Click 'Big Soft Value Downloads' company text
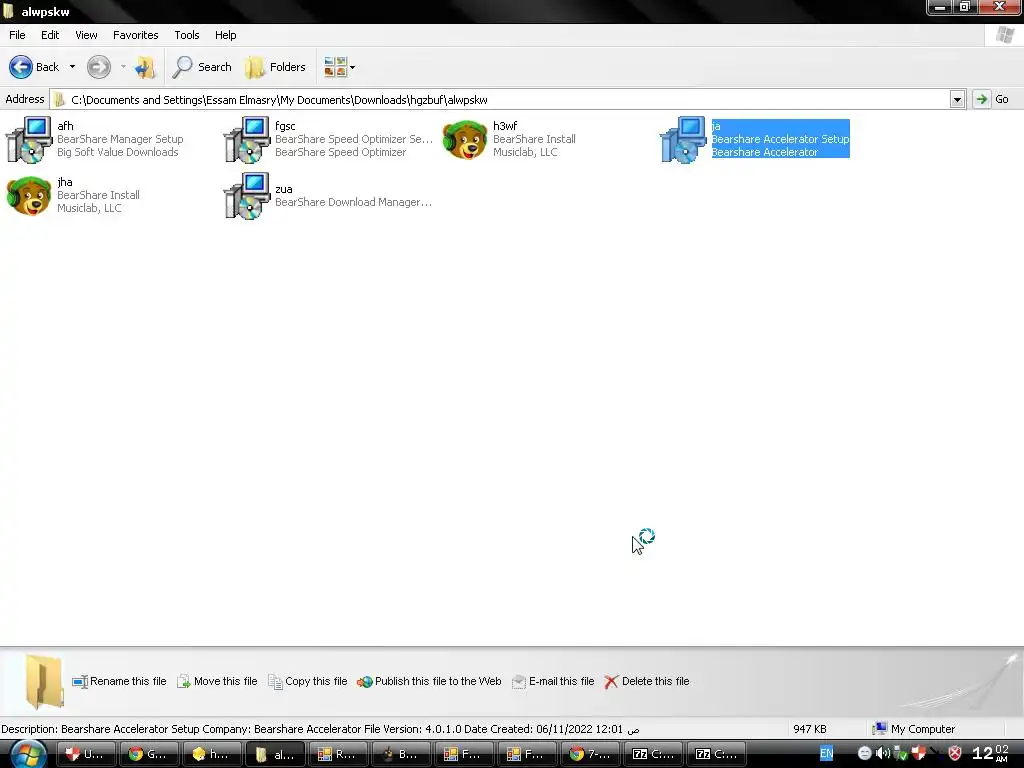 coord(118,152)
